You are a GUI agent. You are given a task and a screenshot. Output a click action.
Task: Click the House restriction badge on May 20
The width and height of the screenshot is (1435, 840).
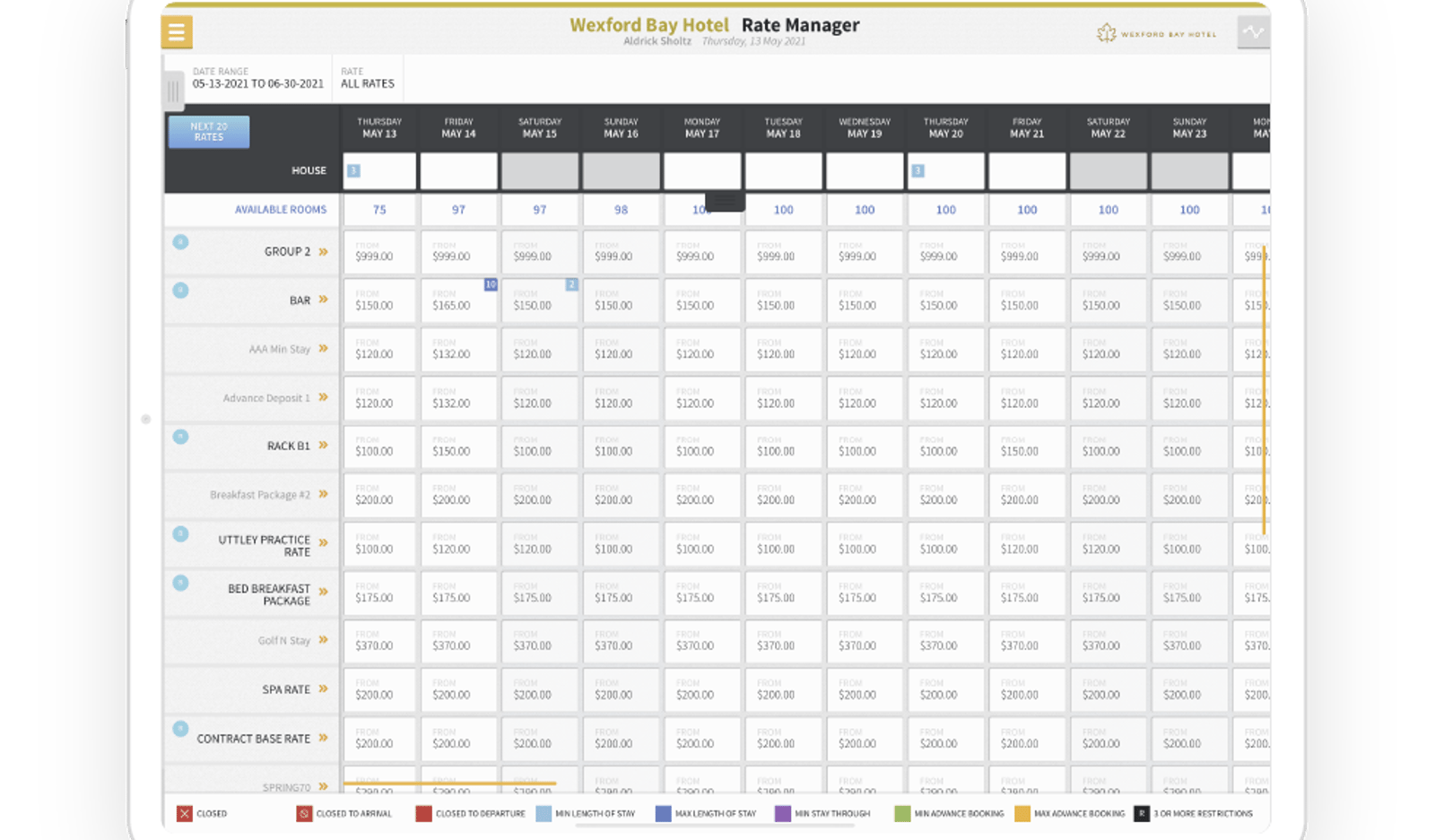[918, 170]
